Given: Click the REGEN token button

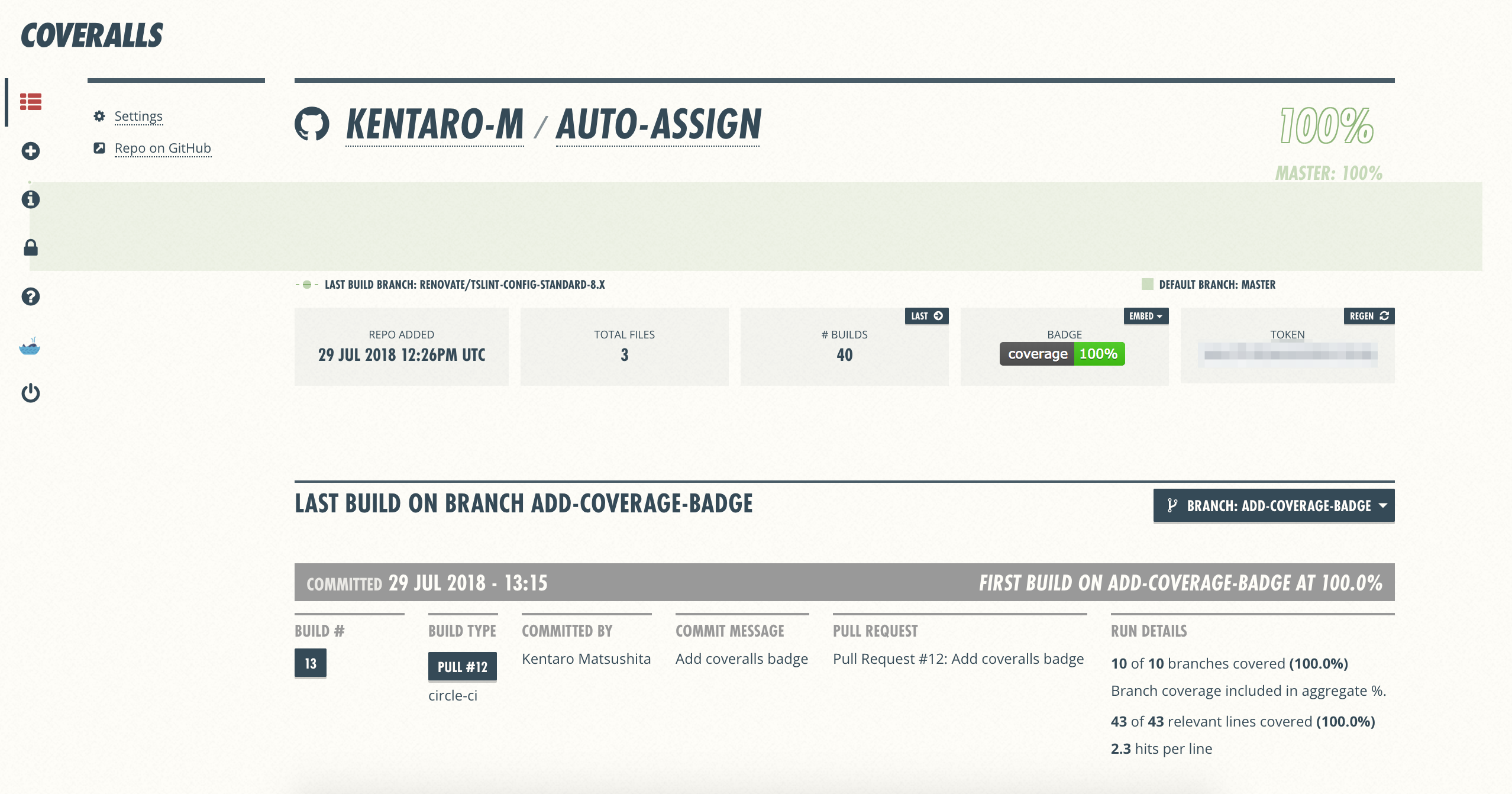Looking at the screenshot, I should coord(1369,316).
